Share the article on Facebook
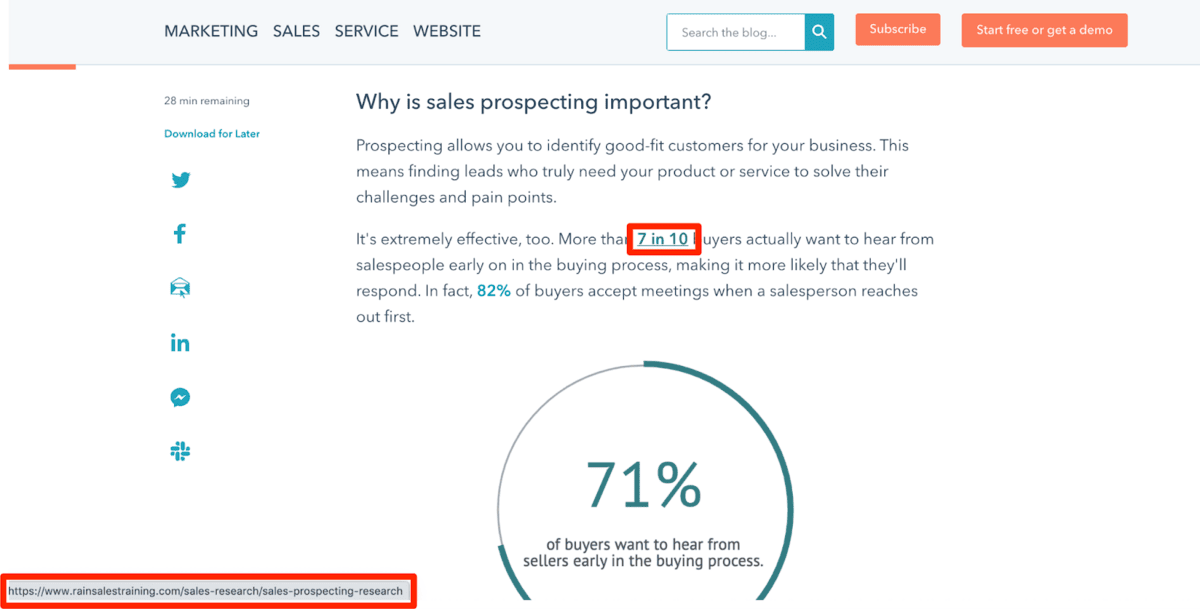The width and height of the screenshot is (1200, 609). 180,234
